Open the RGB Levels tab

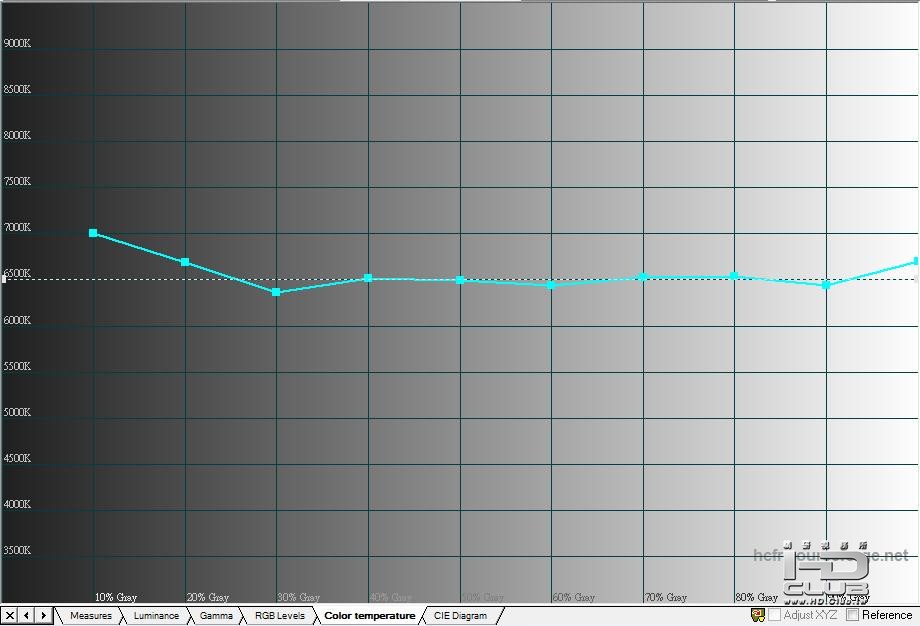(280, 615)
